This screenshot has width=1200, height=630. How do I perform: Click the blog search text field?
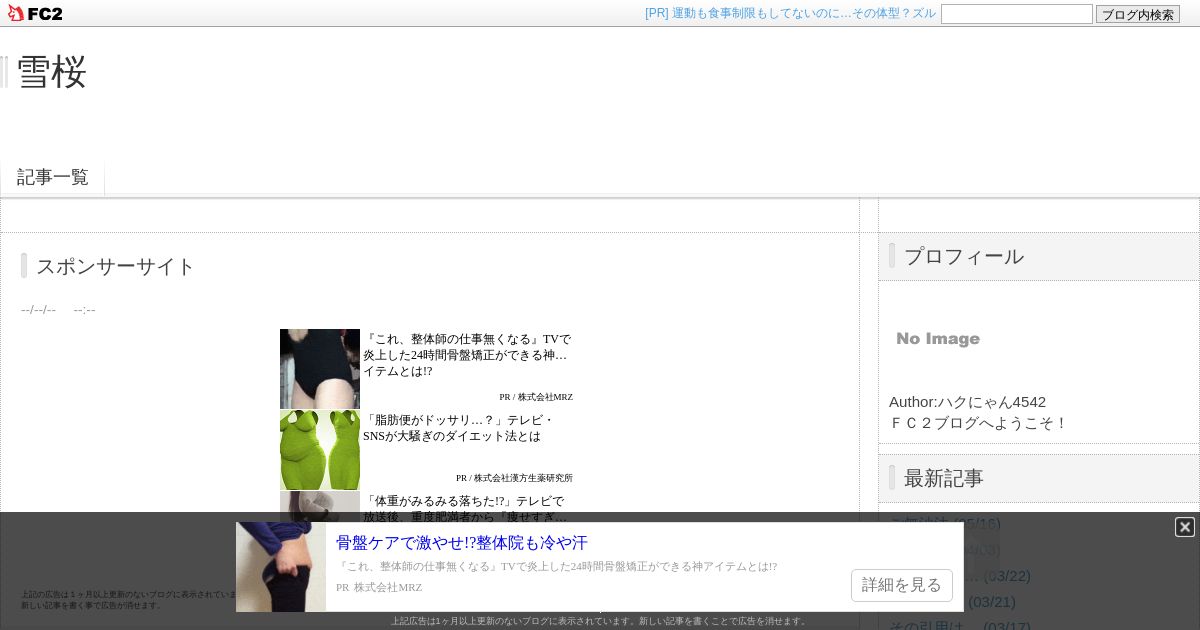[x=1016, y=14]
